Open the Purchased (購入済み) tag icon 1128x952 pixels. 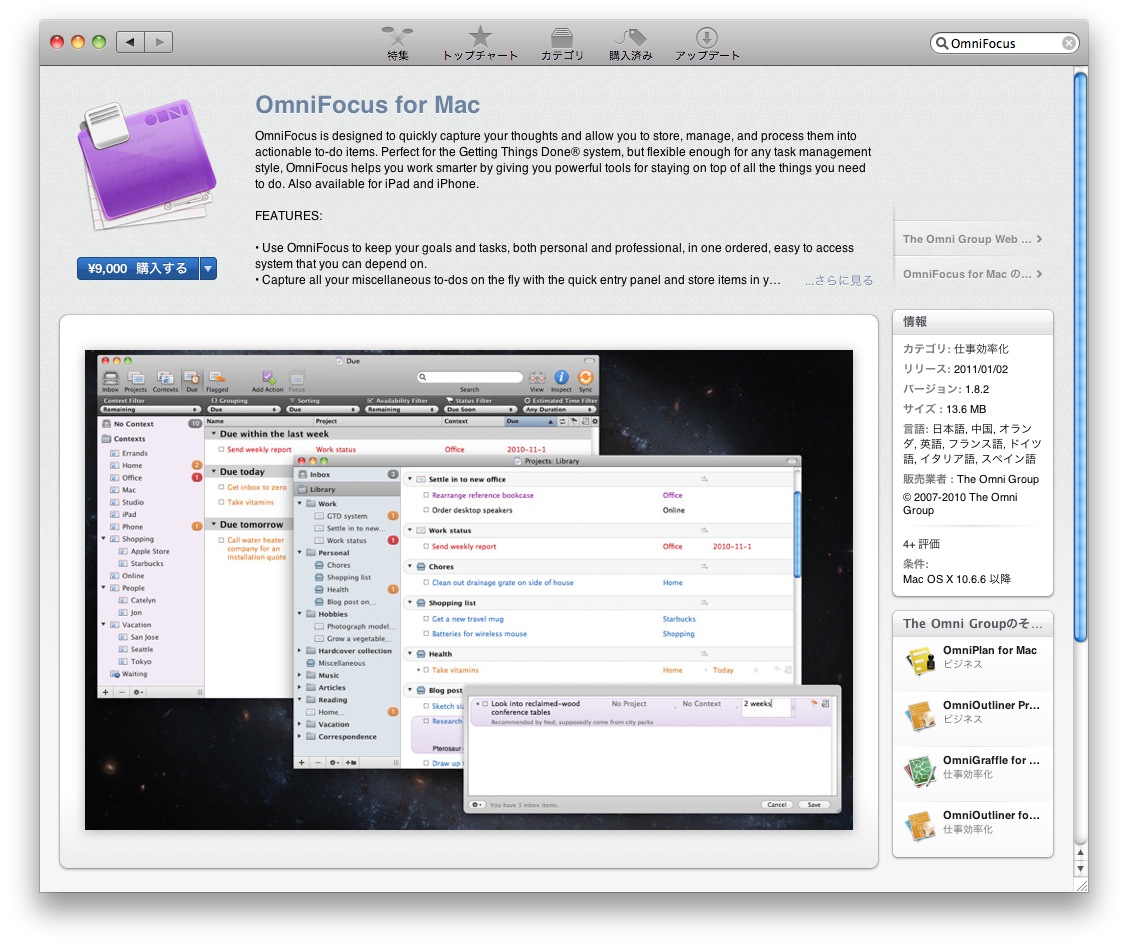point(630,39)
